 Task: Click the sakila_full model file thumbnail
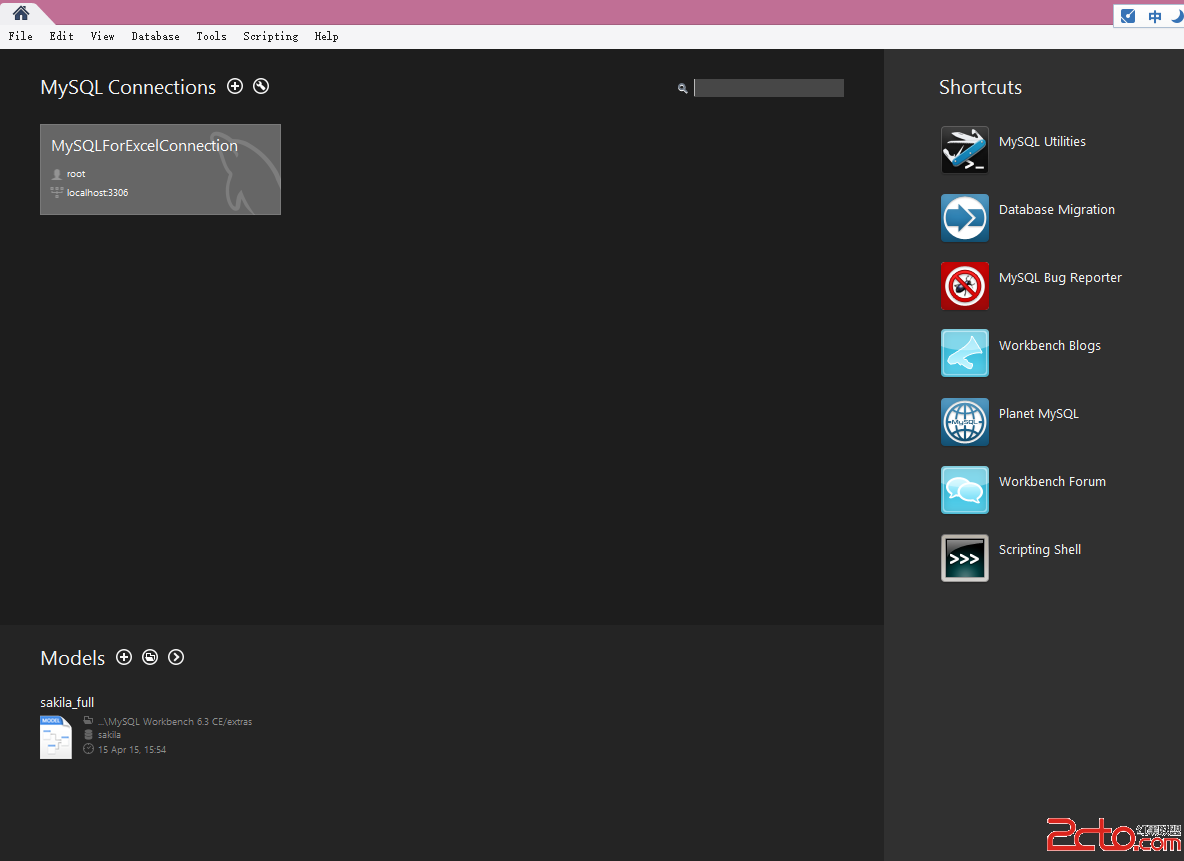(x=56, y=737)
